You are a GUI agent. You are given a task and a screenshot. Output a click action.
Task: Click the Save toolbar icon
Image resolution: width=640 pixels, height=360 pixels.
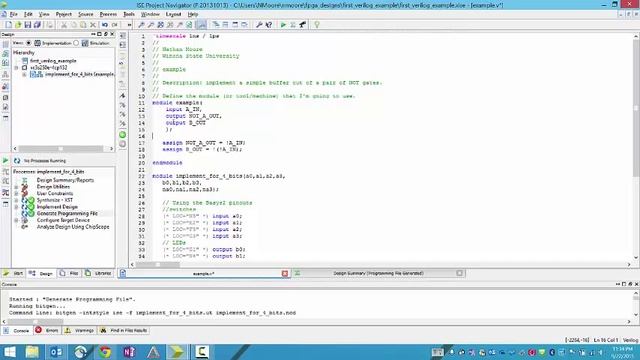(27, 25)
